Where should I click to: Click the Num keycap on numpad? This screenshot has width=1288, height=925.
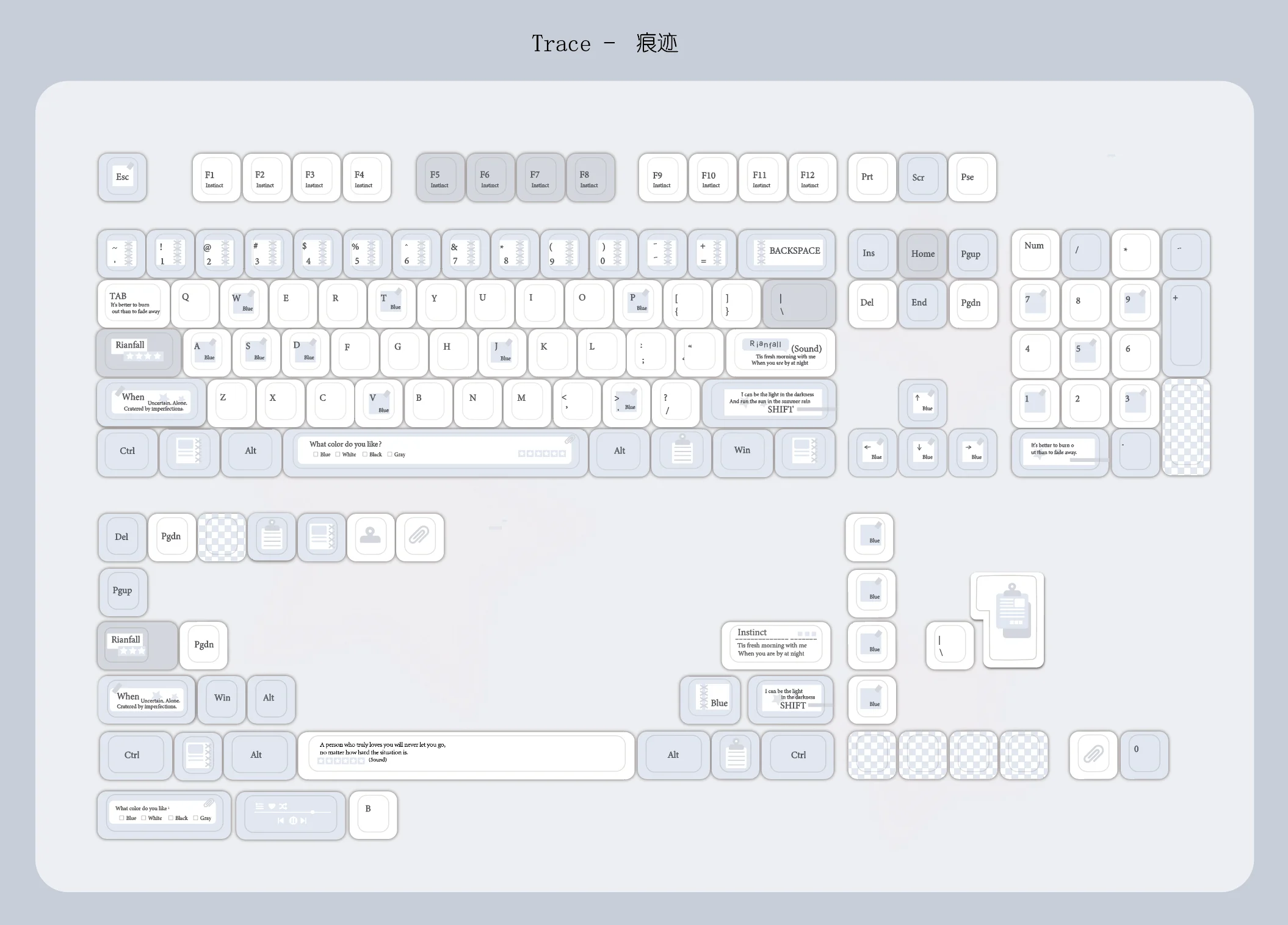1035,253
